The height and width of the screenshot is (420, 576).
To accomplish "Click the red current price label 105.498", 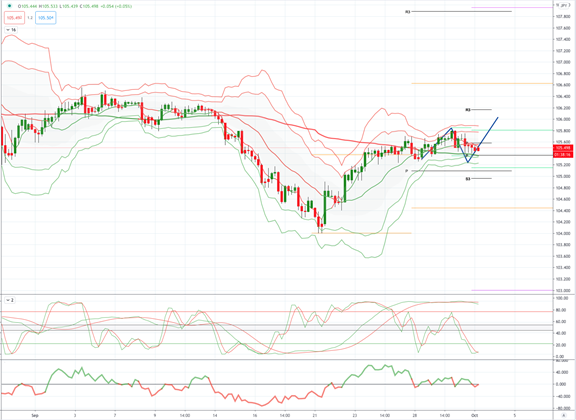I will pyautogui.click(x=563, y=148).
